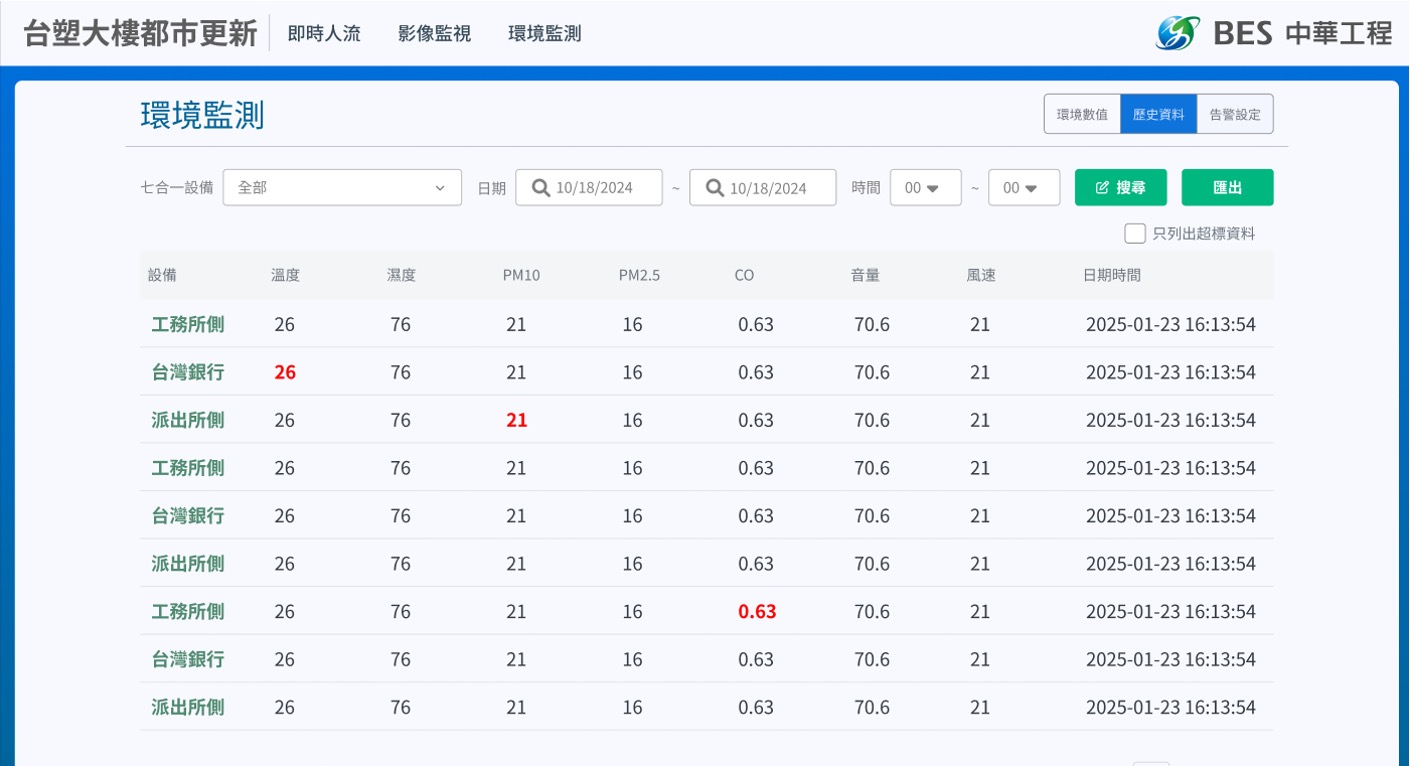Click the end date 10/18/2024 field
1410x766 pixels.
pyautogui.click(x=763, y=188)
